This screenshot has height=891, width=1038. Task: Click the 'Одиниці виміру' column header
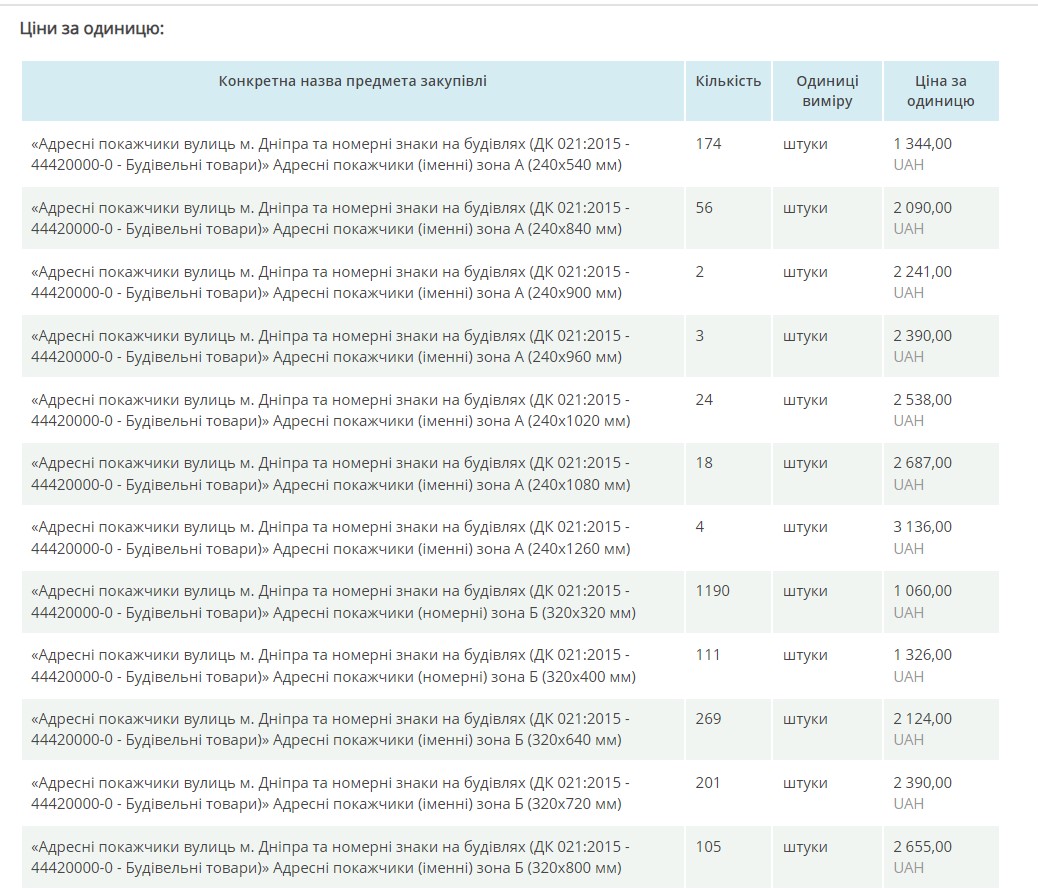827,91
